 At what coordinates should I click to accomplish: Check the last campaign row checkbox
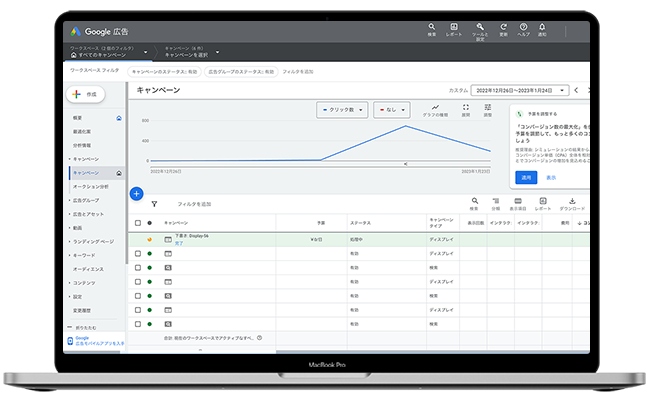point(137,325)
